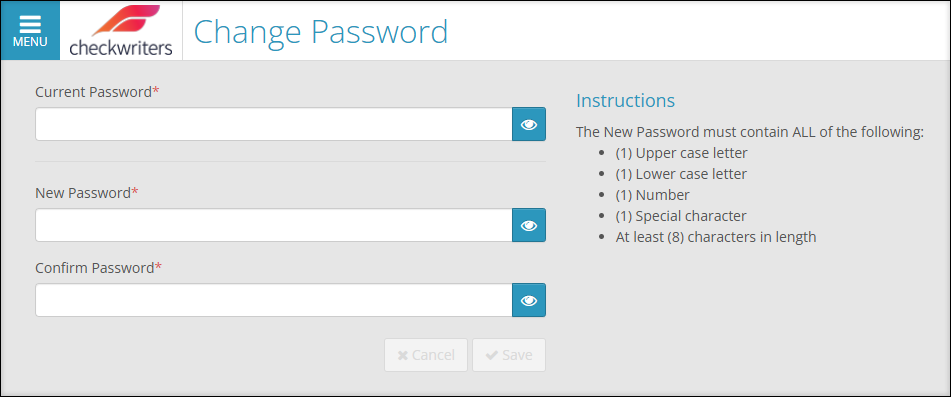Open the hamburger MENU button

tap(30, 30)
